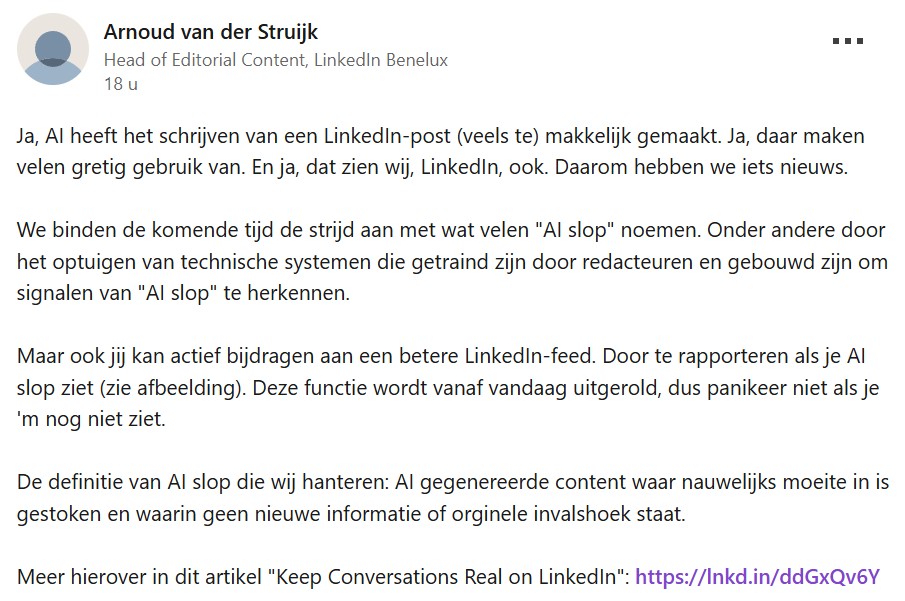The width and height of the screenshot is (905, 601).
Task: Click the line 'gestoken en waarin geen nieuwe informatie'
Action: 351,514
